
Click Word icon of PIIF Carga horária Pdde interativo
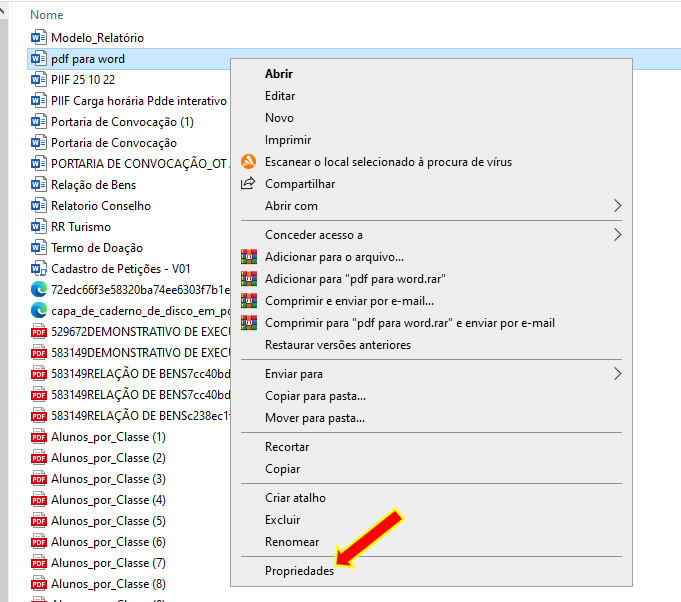(x=39, y=100)
